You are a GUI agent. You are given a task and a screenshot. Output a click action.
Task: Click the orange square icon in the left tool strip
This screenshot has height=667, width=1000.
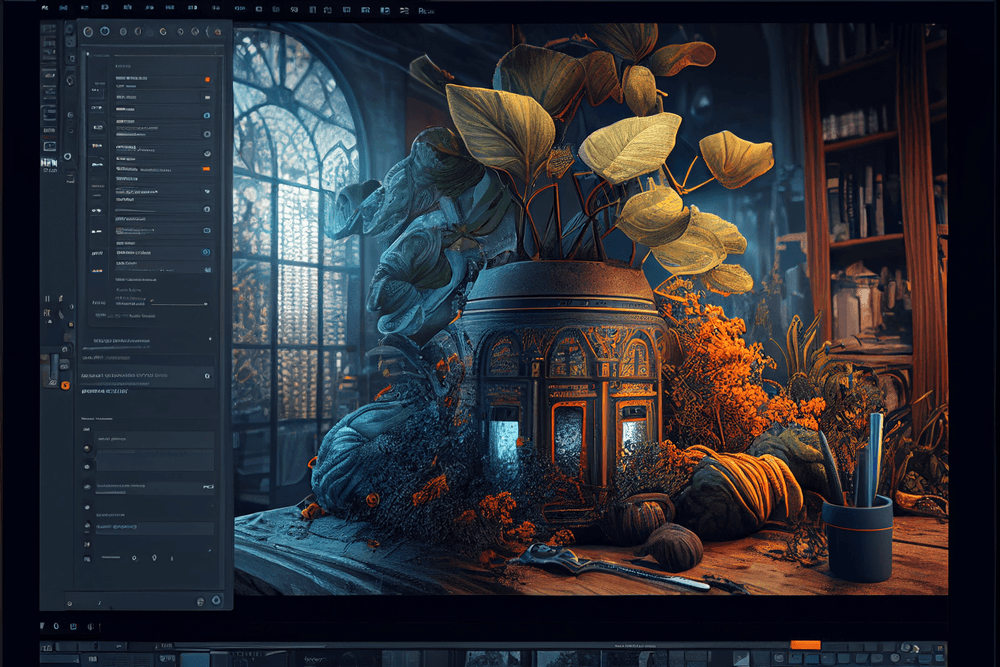coord(66,384)
